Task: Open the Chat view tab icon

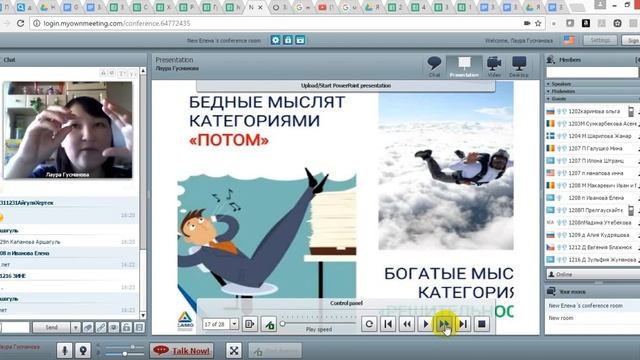Action: tap(434, 66)
